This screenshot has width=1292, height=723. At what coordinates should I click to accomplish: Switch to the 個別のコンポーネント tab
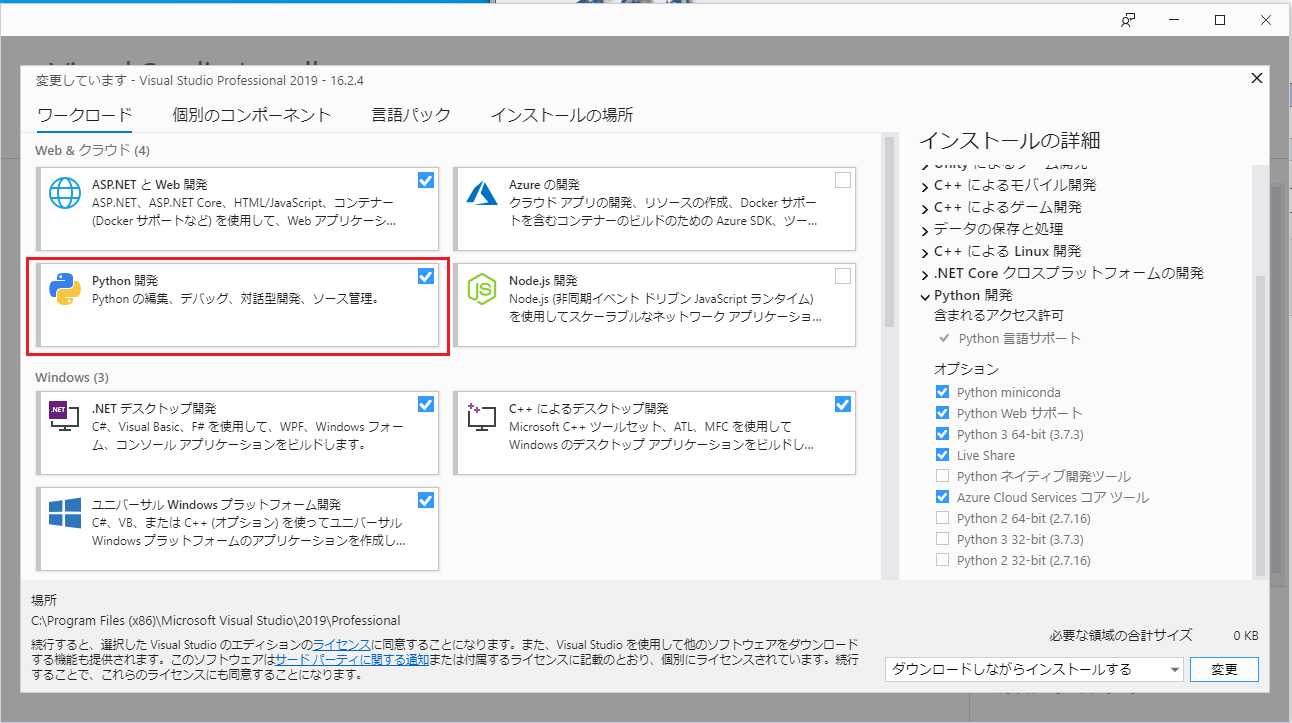click(x=251, y=115)
